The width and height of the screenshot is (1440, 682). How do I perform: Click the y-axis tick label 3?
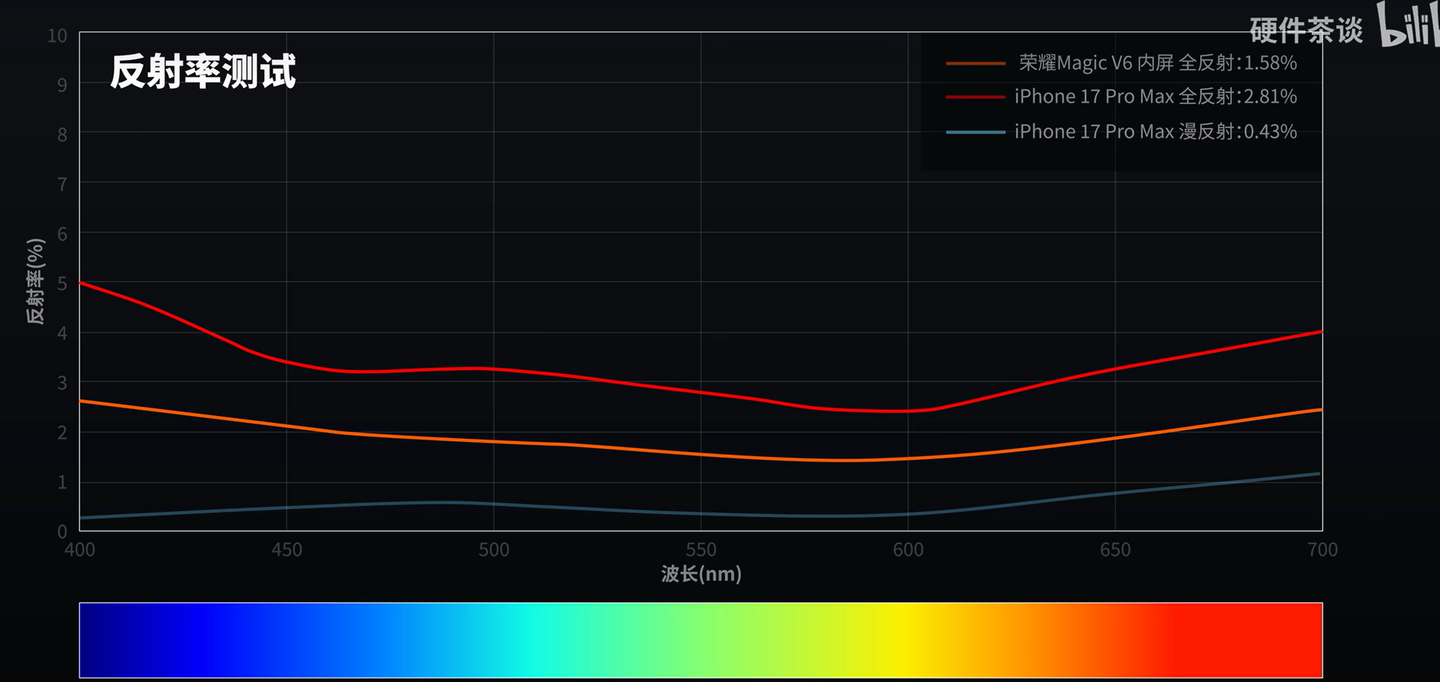pyautogui.click(x=62, y=383)
